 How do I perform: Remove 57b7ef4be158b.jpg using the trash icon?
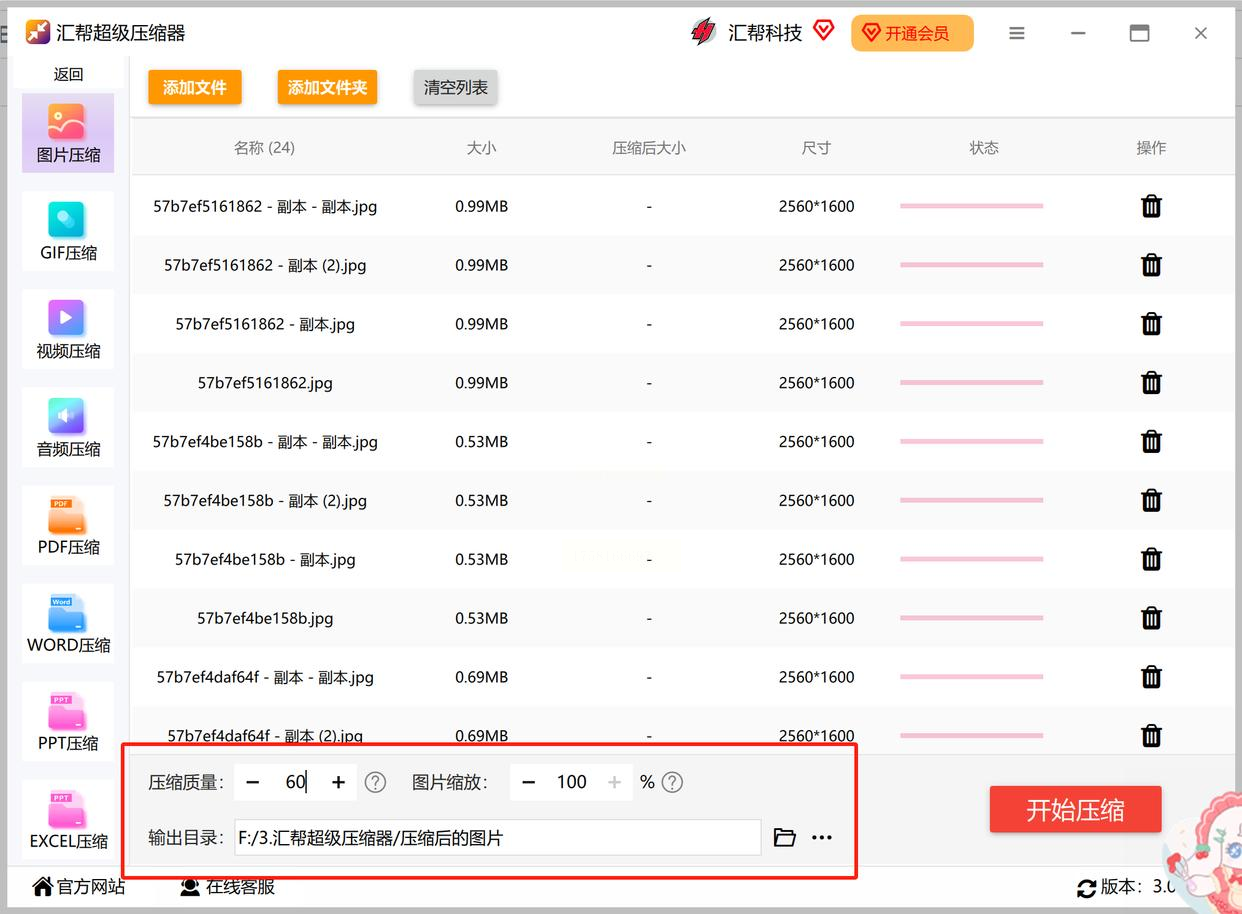[1151, 618]
